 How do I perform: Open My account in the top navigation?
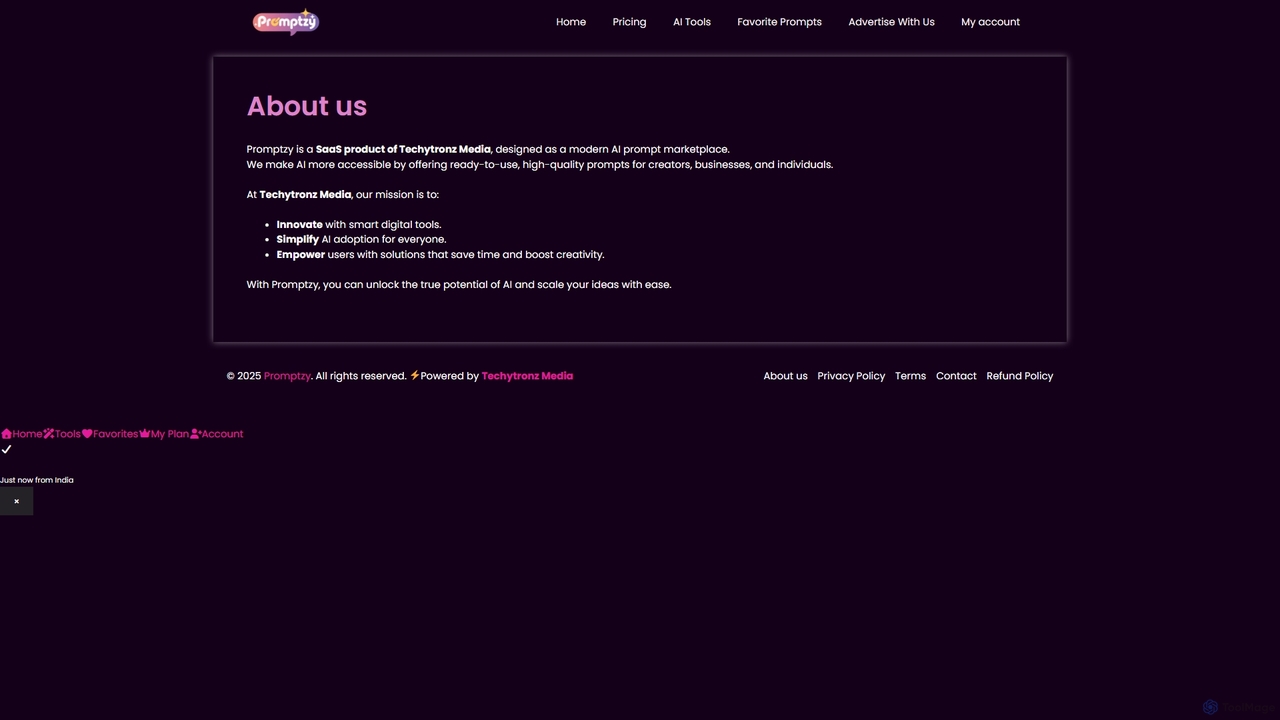[x=990, y=22]
